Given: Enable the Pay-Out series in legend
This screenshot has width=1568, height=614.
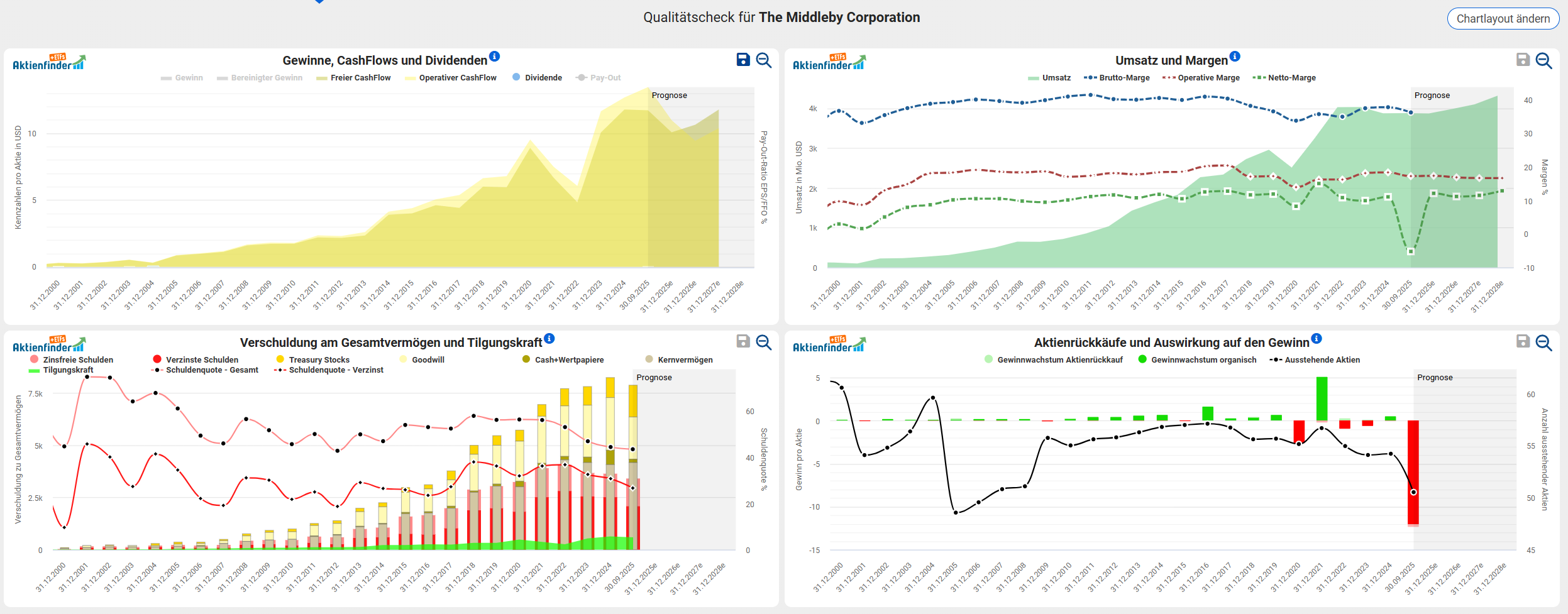Looking at the screenshot, I should pos(604,78).
